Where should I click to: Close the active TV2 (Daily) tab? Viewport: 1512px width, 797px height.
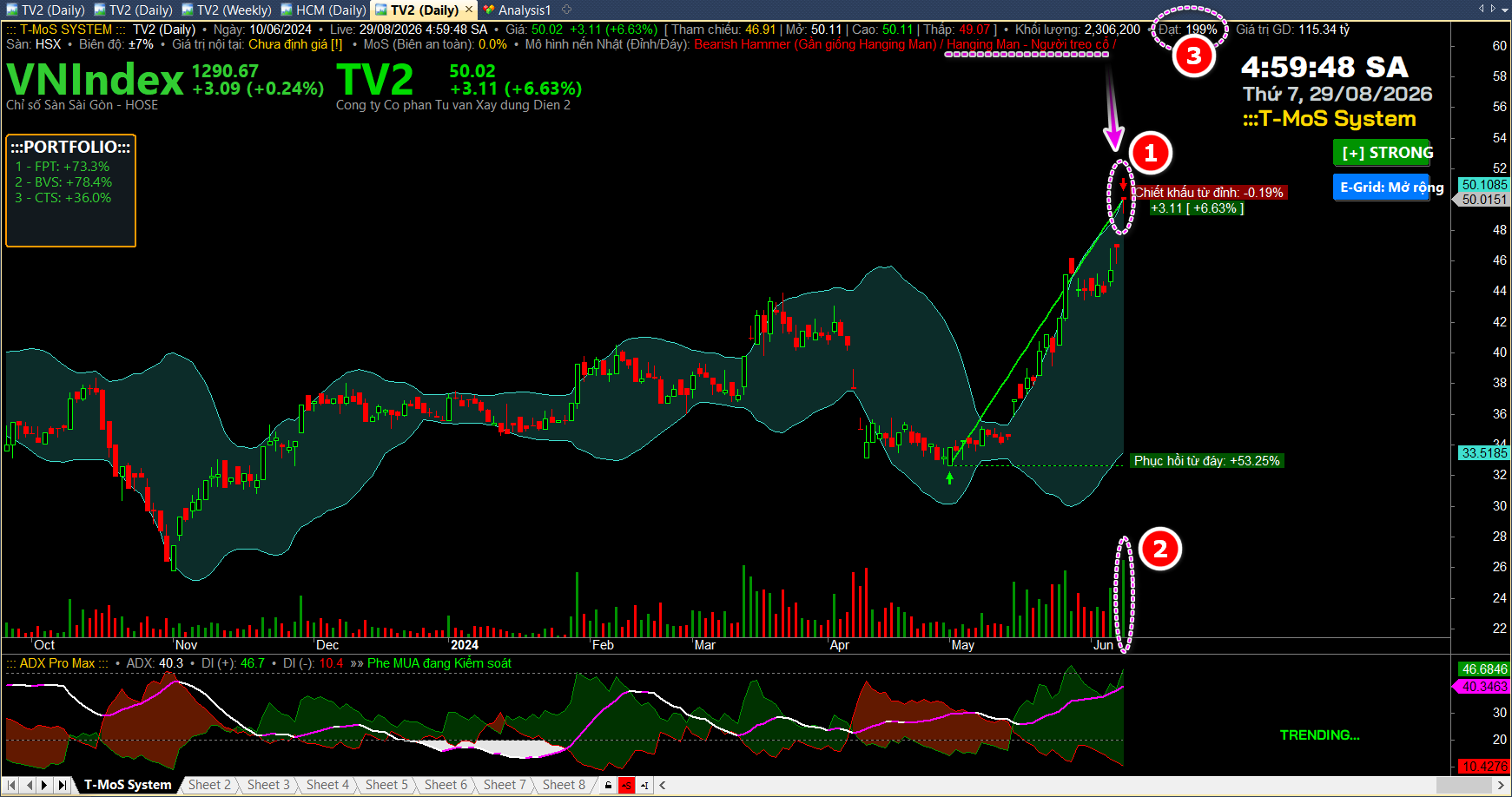coord(469,10)
